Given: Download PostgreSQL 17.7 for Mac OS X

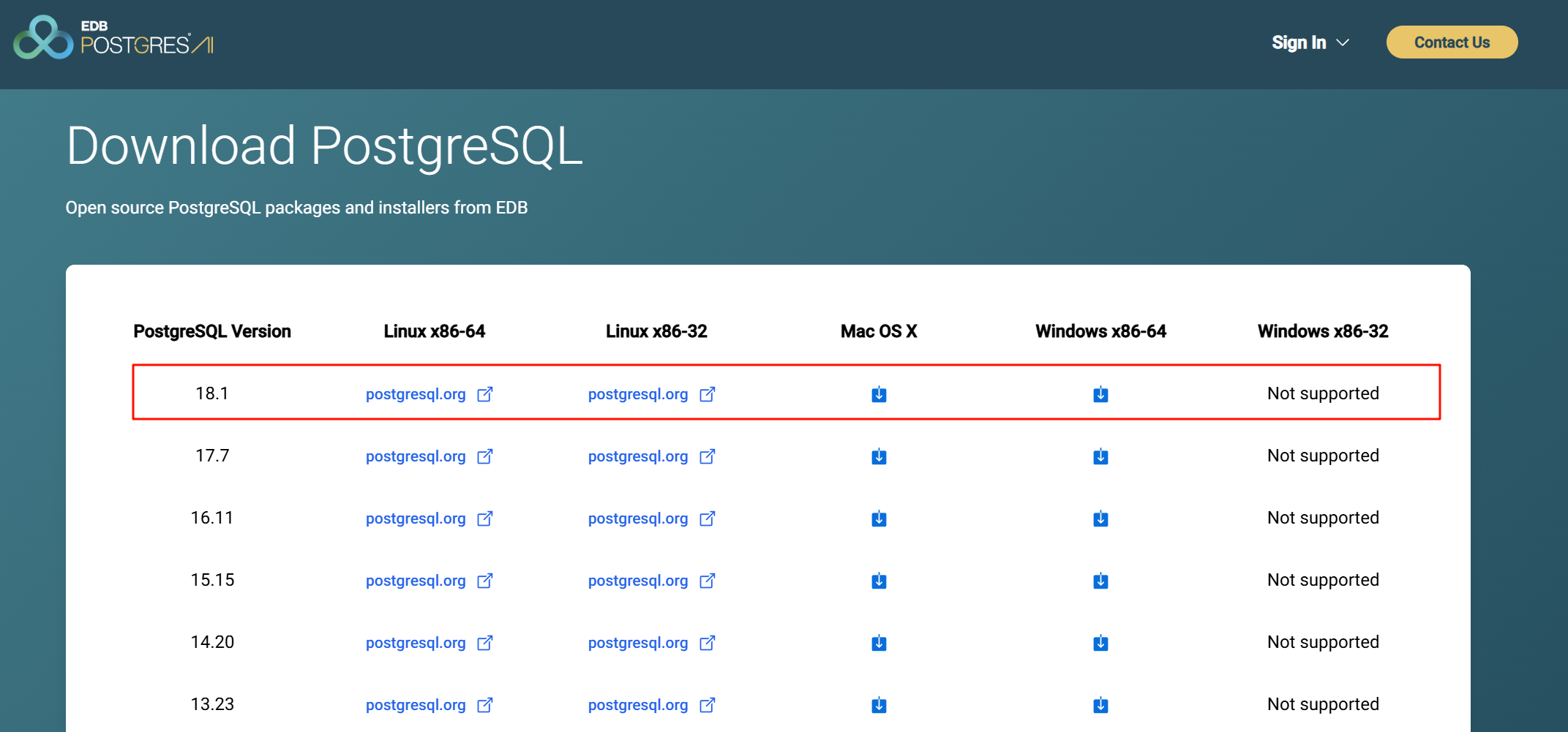Looking at the screenshot, I should tap(879, 457).
